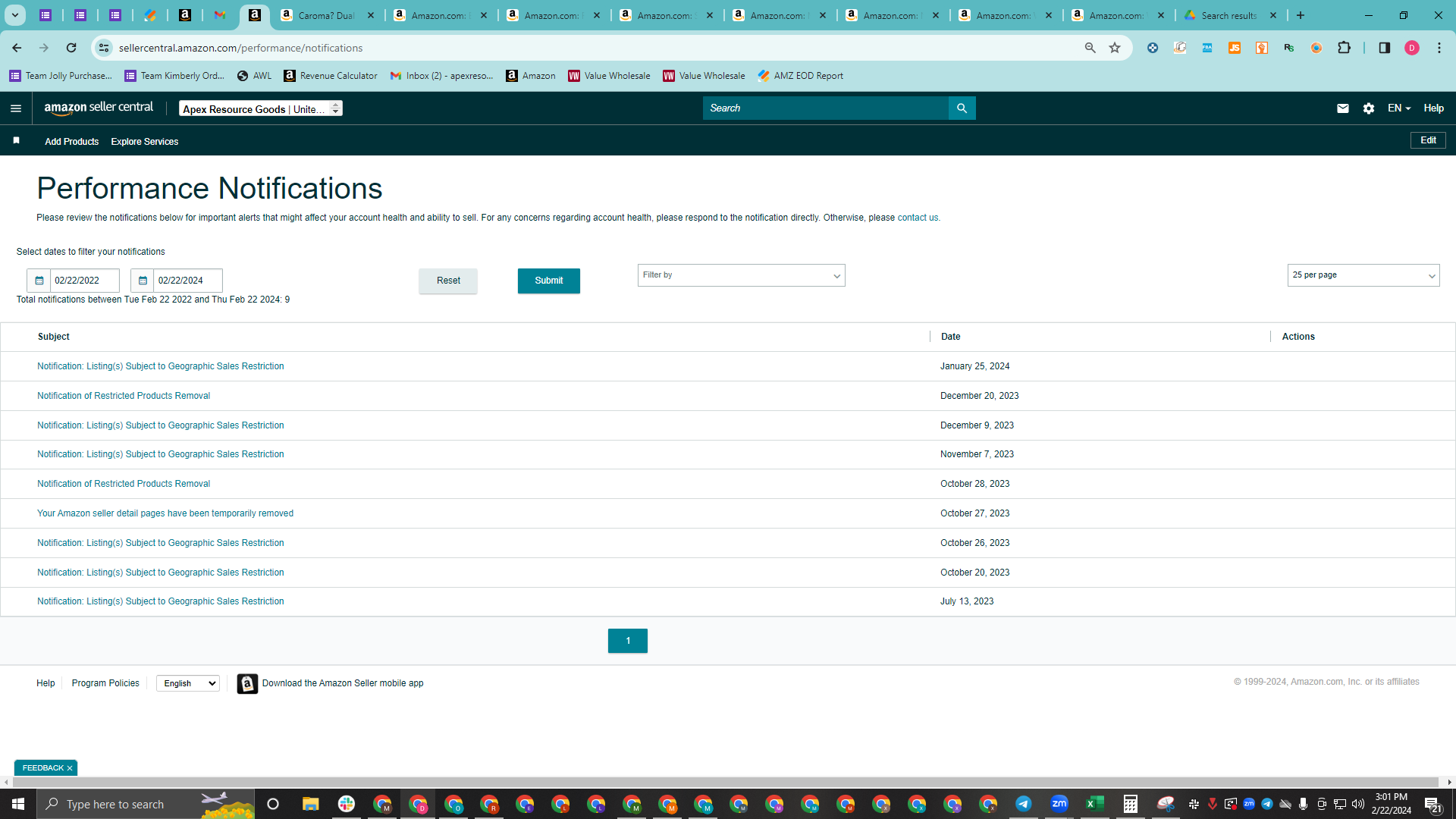1456x819 pixels.
Task: Open Slack from the taskbar
Action: coord(347,804)
